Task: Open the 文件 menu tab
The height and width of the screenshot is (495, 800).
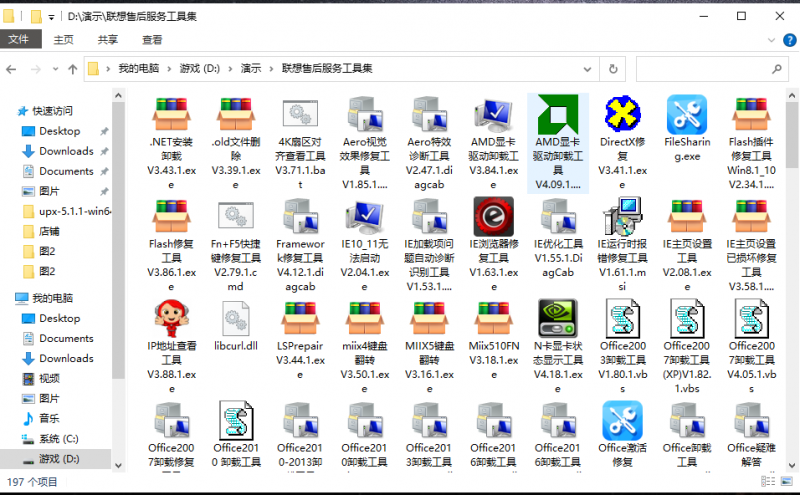Action: [20, 39]
